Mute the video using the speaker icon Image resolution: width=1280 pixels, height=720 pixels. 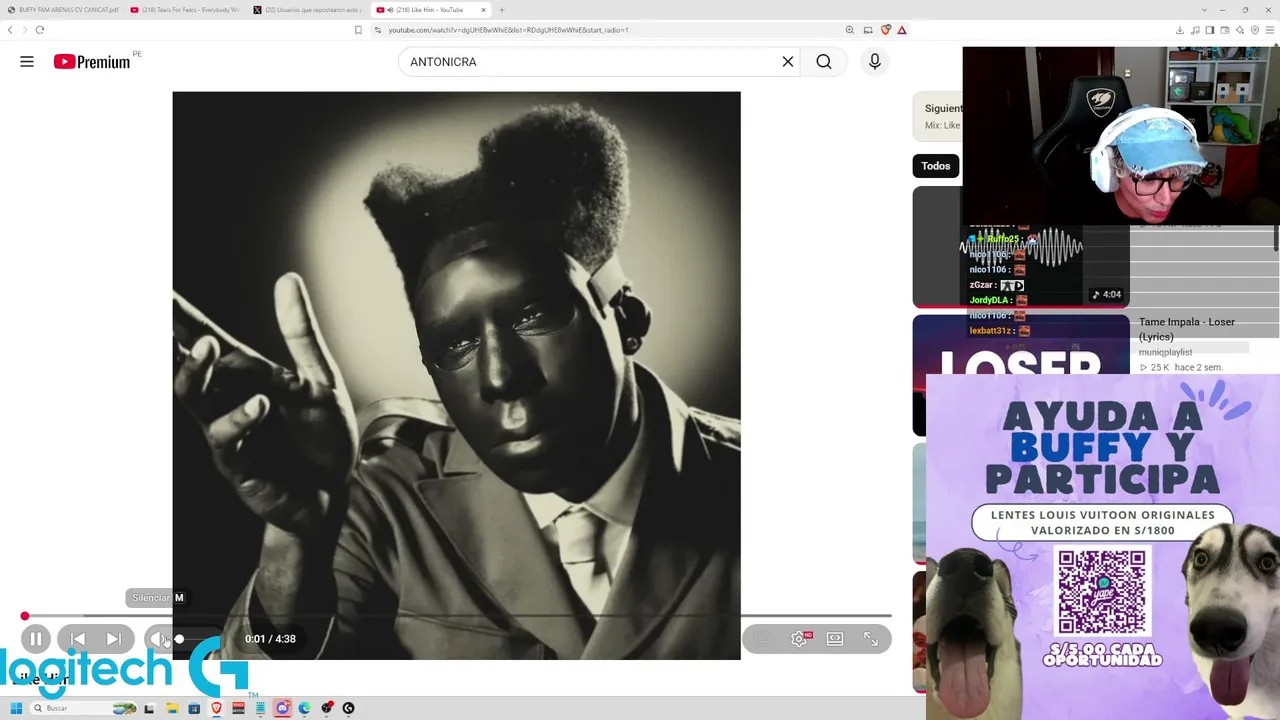[158, 639]
